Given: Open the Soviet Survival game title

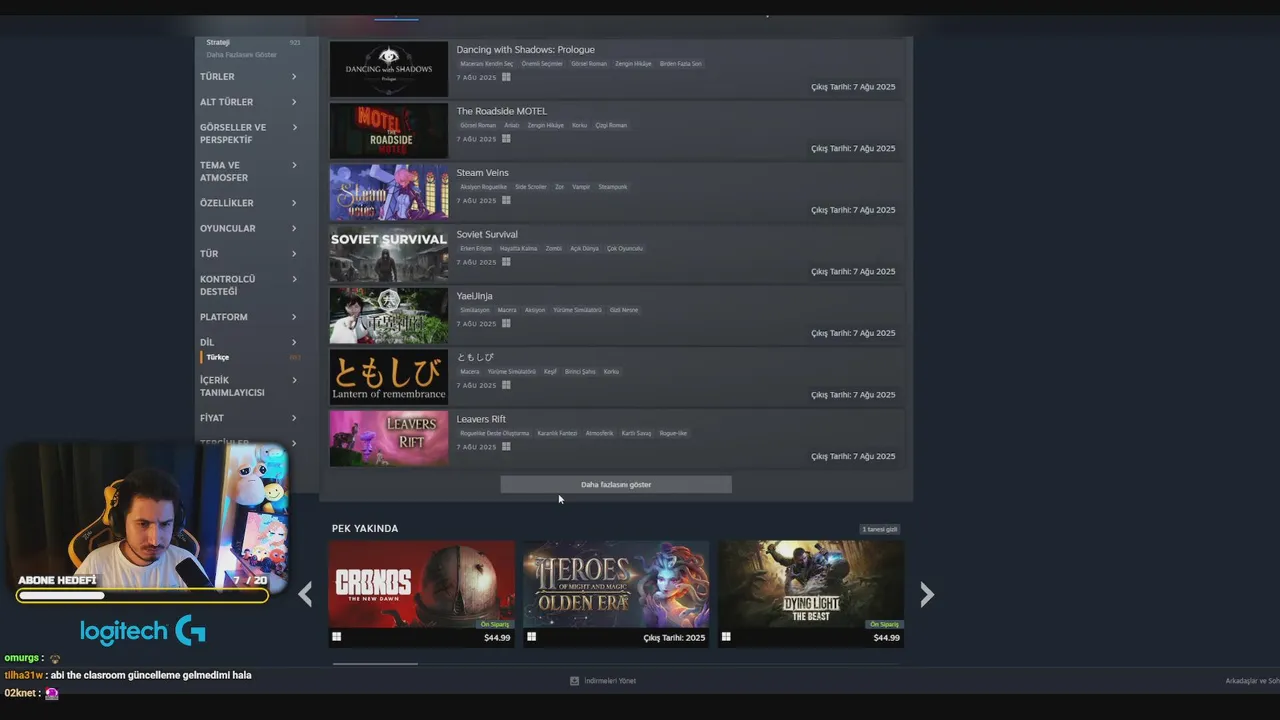Looking at the screenshot, I should (487, 234).
